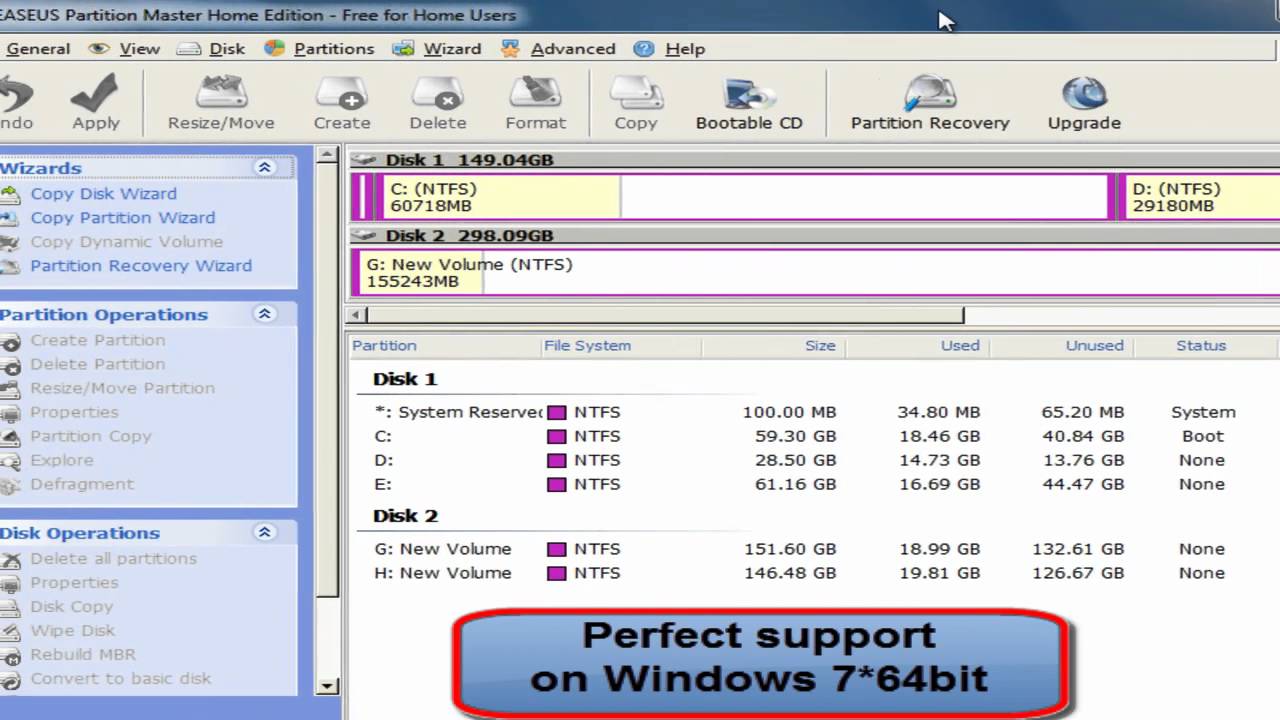Click the Format toolbar icon
Image resolution: width=1280 pixels, height=720 pixels.
click(535, 103)
